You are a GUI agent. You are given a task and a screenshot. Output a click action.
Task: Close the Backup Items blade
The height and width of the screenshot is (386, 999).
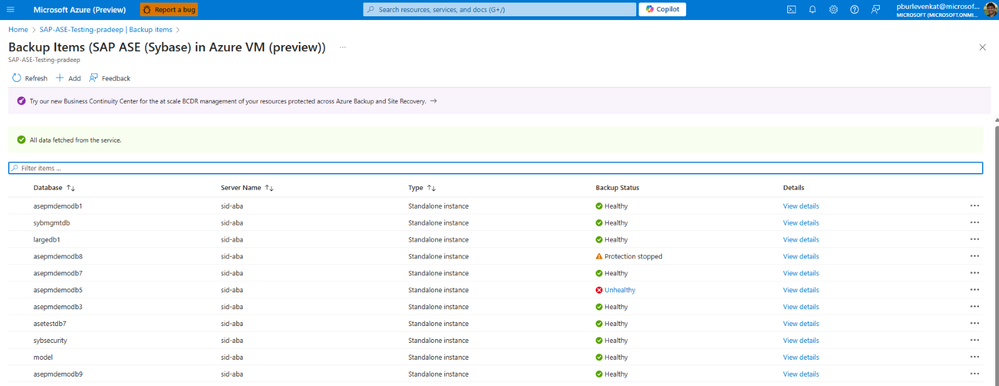pyautogui.click(x=982, y=47)
